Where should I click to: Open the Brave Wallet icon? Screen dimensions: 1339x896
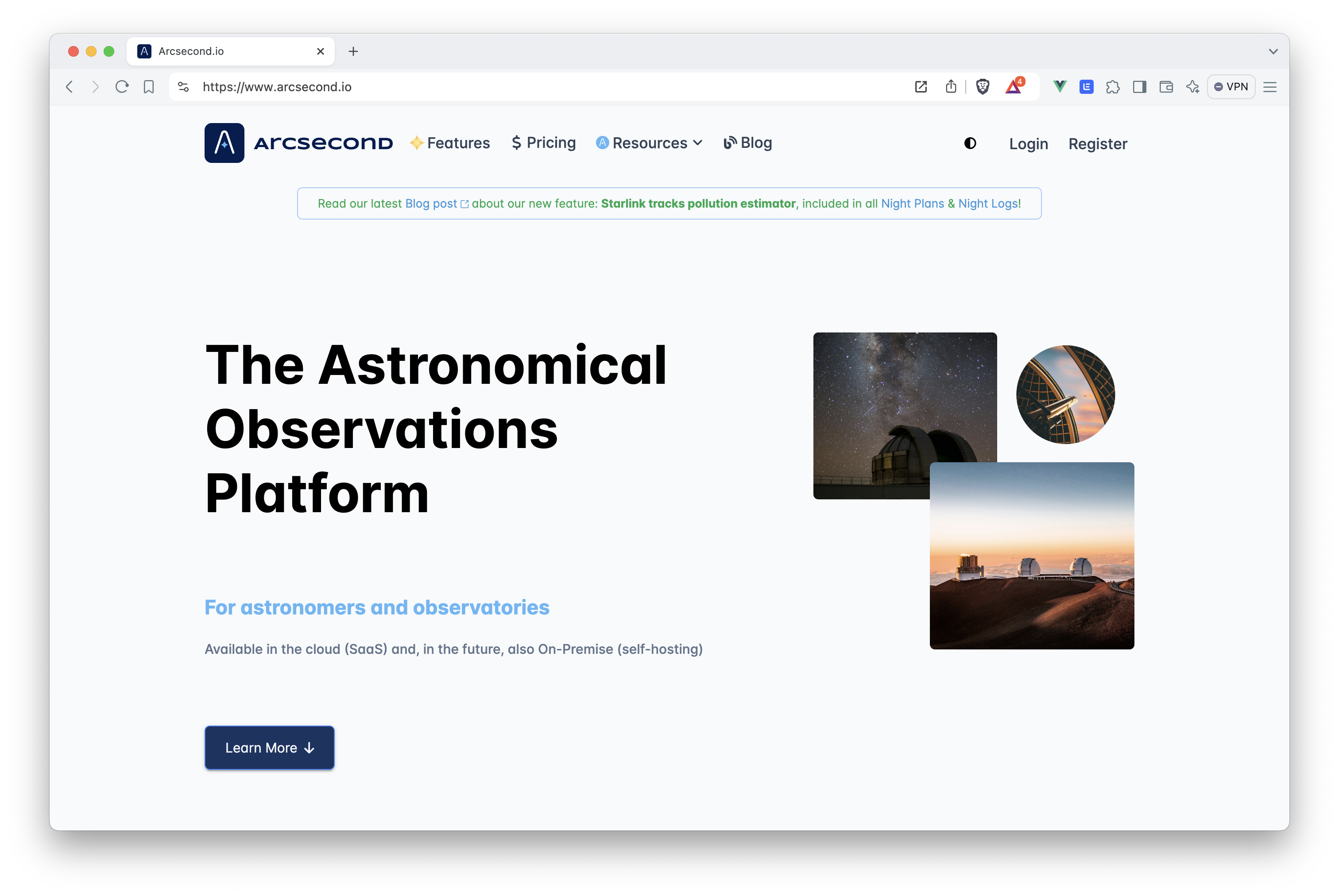[1166, 87]
